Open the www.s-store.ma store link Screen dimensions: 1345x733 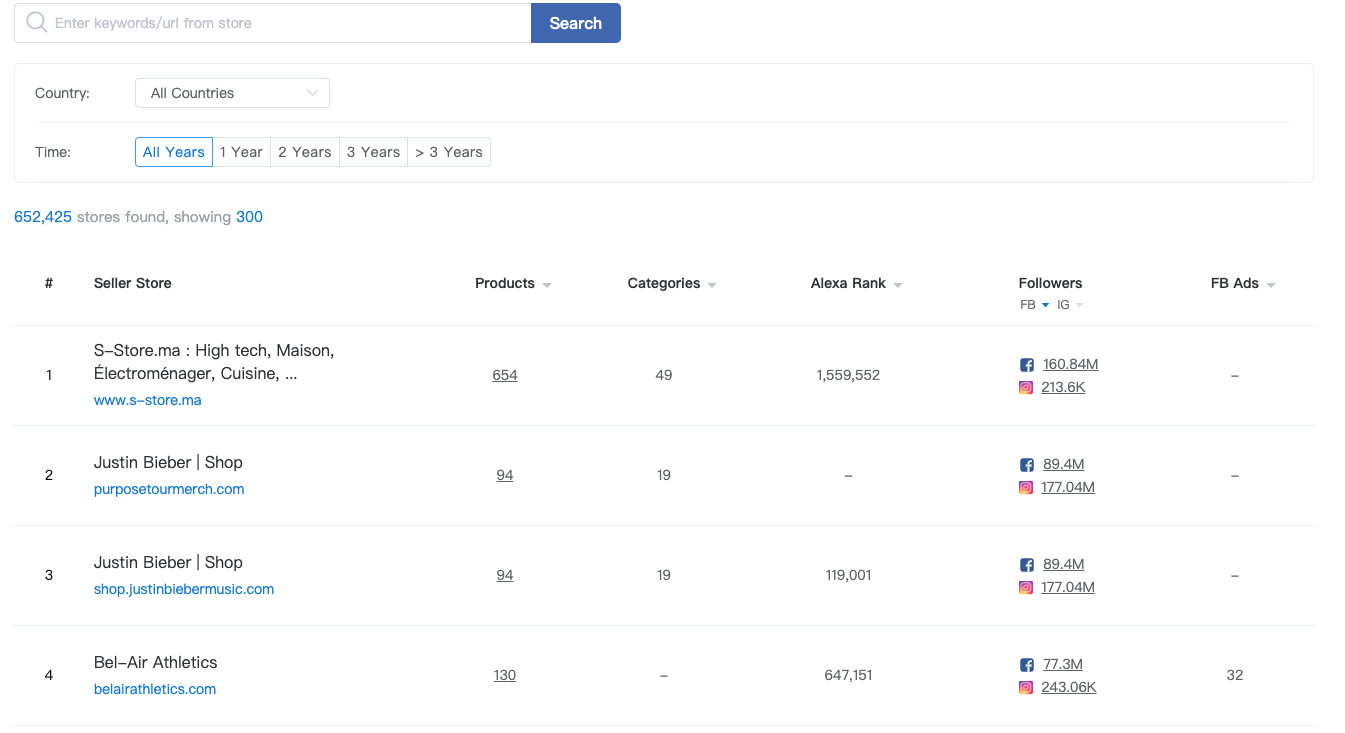(147, 400)
